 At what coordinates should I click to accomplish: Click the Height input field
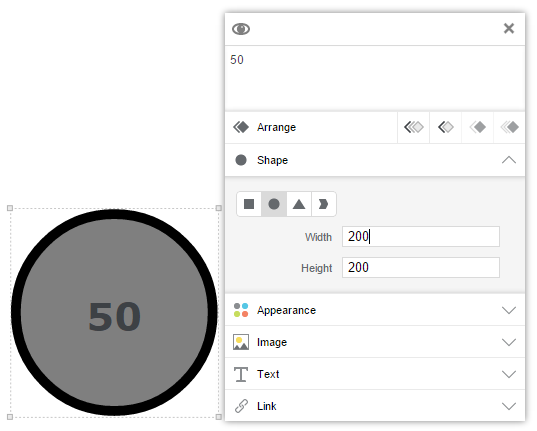coord(421,268)
